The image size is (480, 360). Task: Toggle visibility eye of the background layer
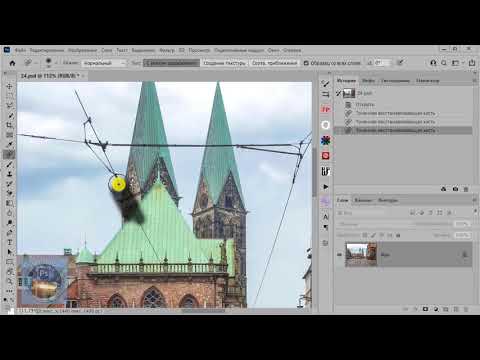pos(339,255)
